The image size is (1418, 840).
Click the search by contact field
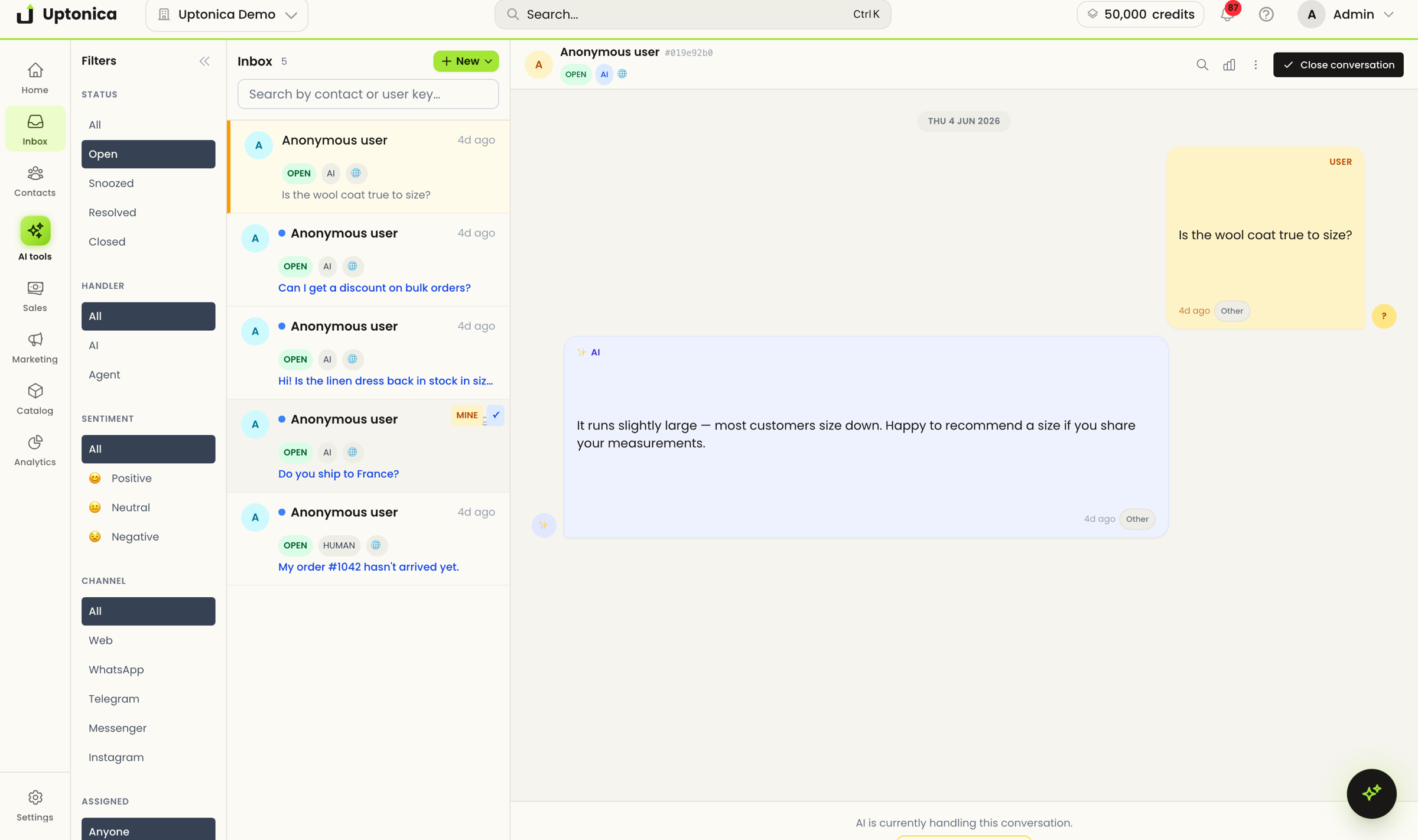[368, 94]
